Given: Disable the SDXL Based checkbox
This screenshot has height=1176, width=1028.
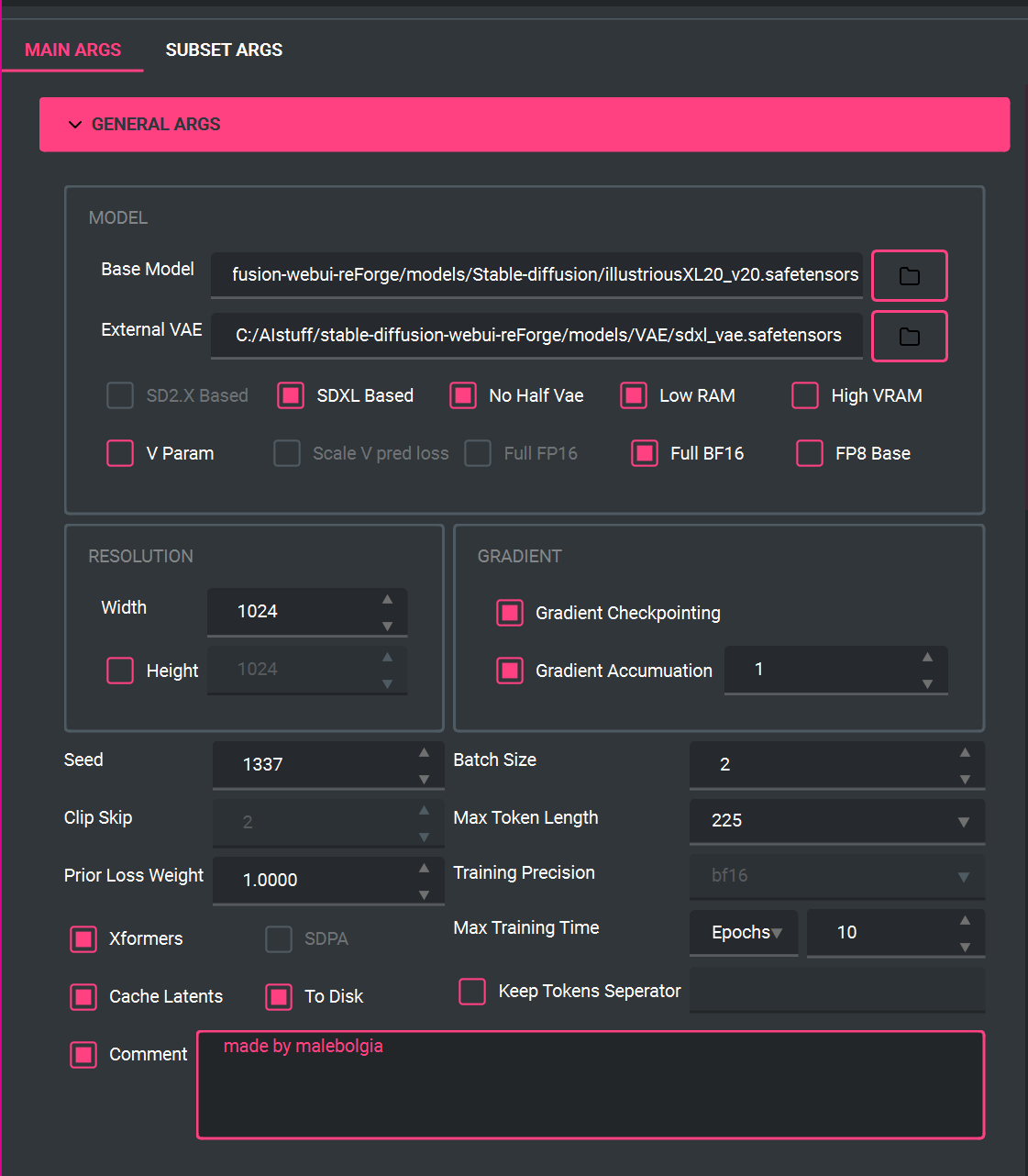Looking at the screenshot, I should point(291,395).
